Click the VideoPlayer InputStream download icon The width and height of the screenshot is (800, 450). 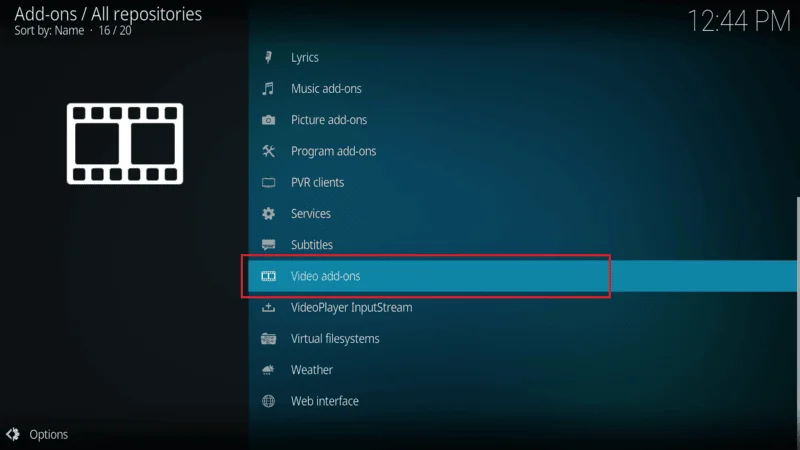(x=268, y=308)
